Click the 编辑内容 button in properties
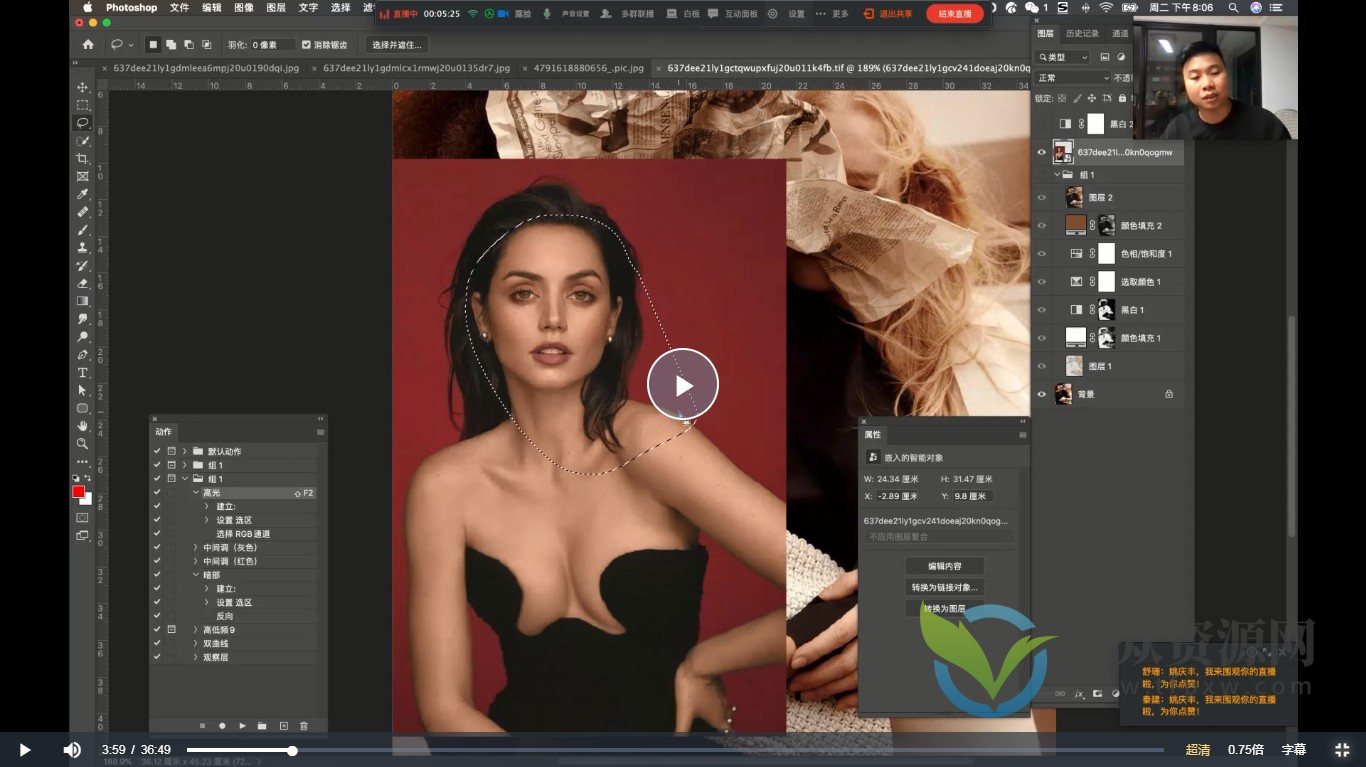This screenshot has height=767, width=1366. pyautogui.click(x=944, y=566)
